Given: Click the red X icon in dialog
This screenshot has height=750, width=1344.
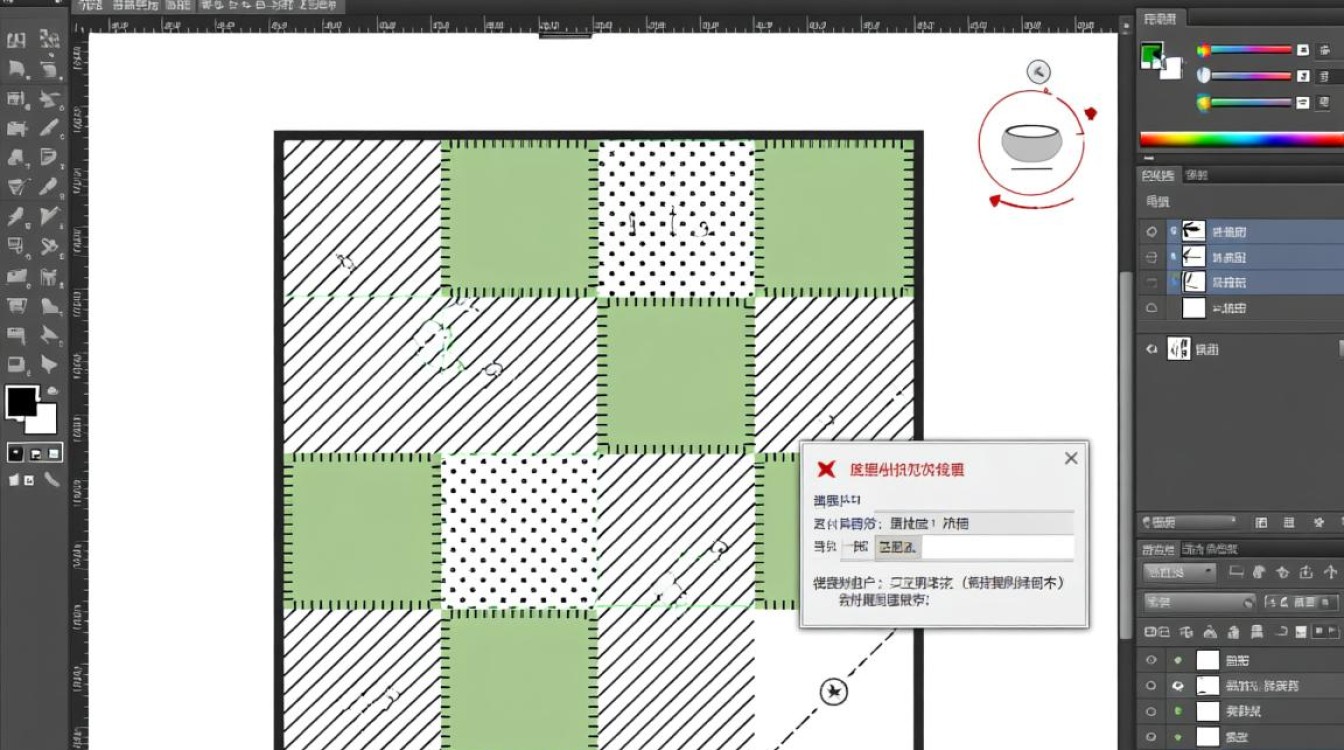Looking at the screenshot, I should tap(826, 470).
